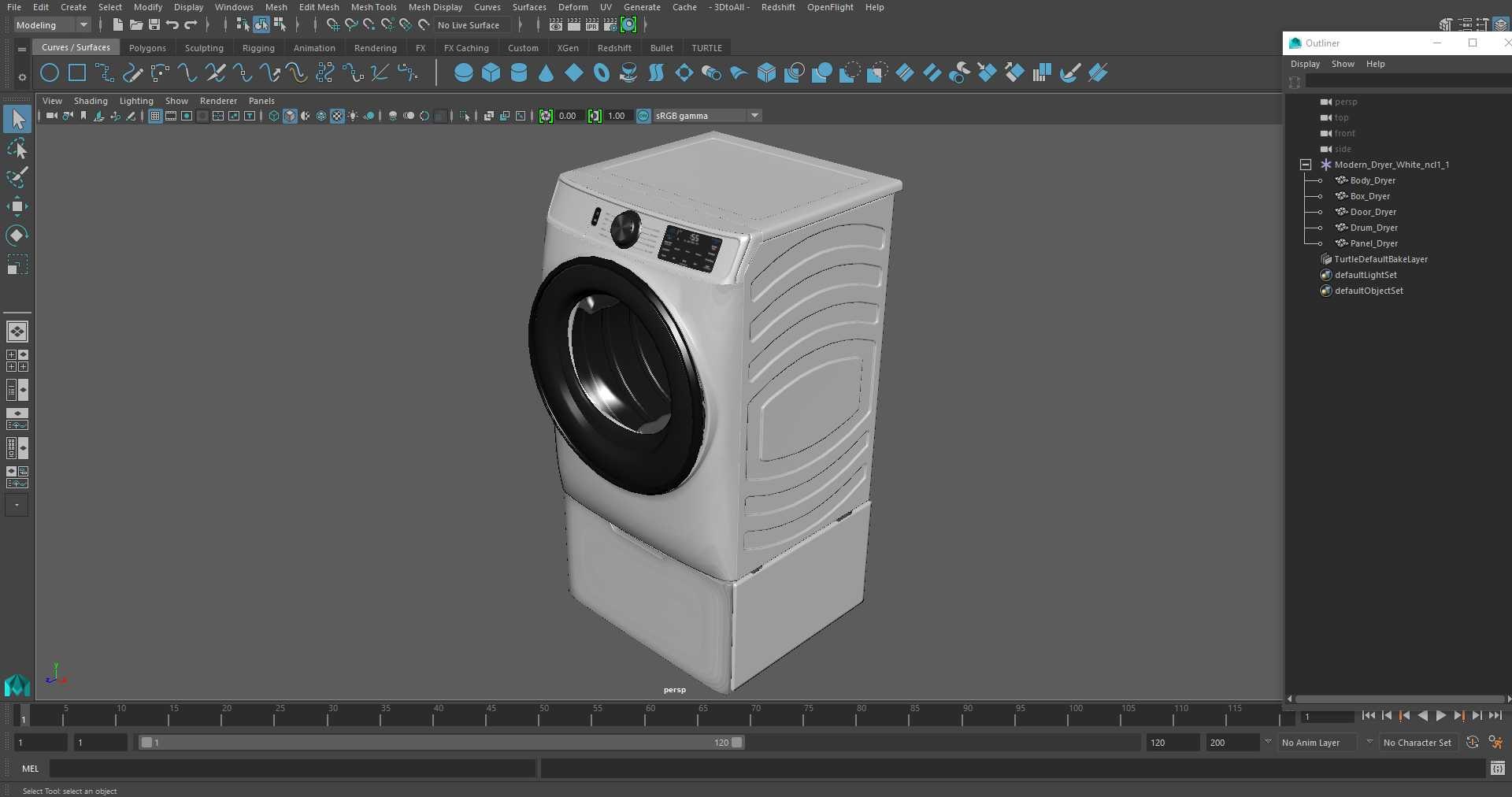Activate the Select tool in the toolbox
Viewport: 1512px width, 797px height.
point(17,119)
